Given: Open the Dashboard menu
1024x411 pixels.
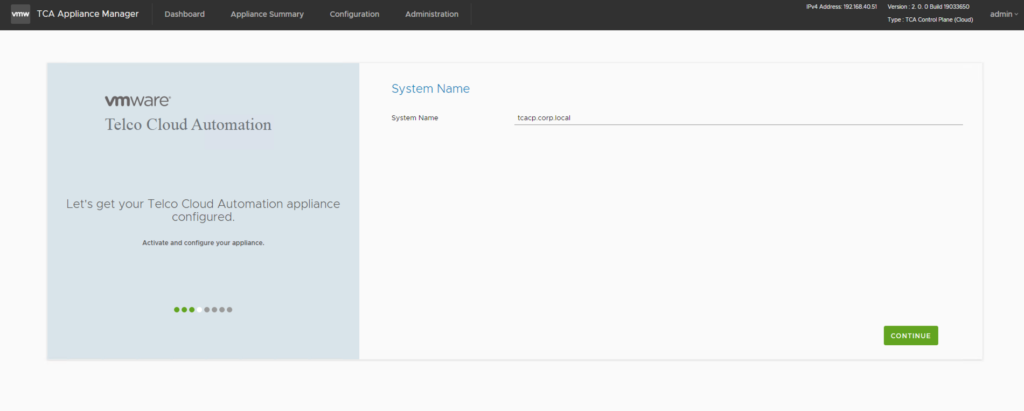Looking at the screenshot, I should pyautogui.click(x=184, y=14).
